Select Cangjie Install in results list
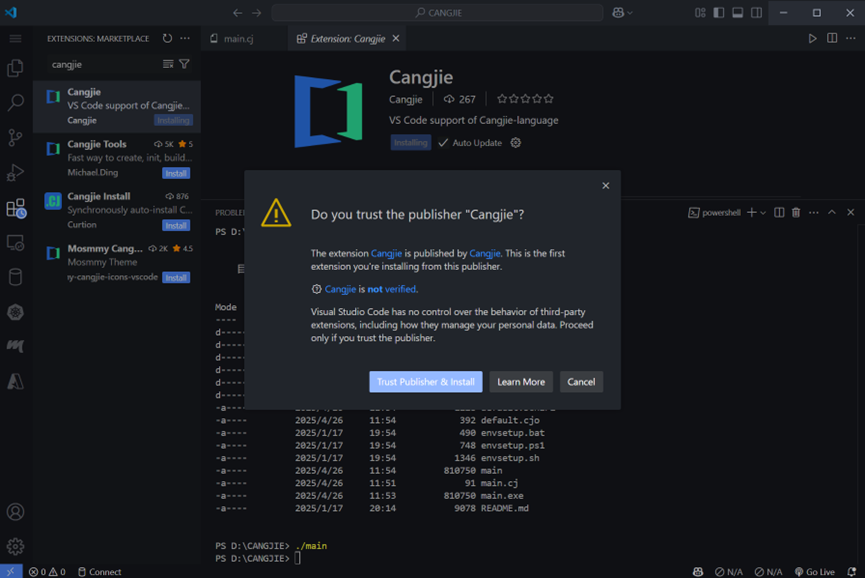The width and height of the screenshot is (865, 578). 116,211
